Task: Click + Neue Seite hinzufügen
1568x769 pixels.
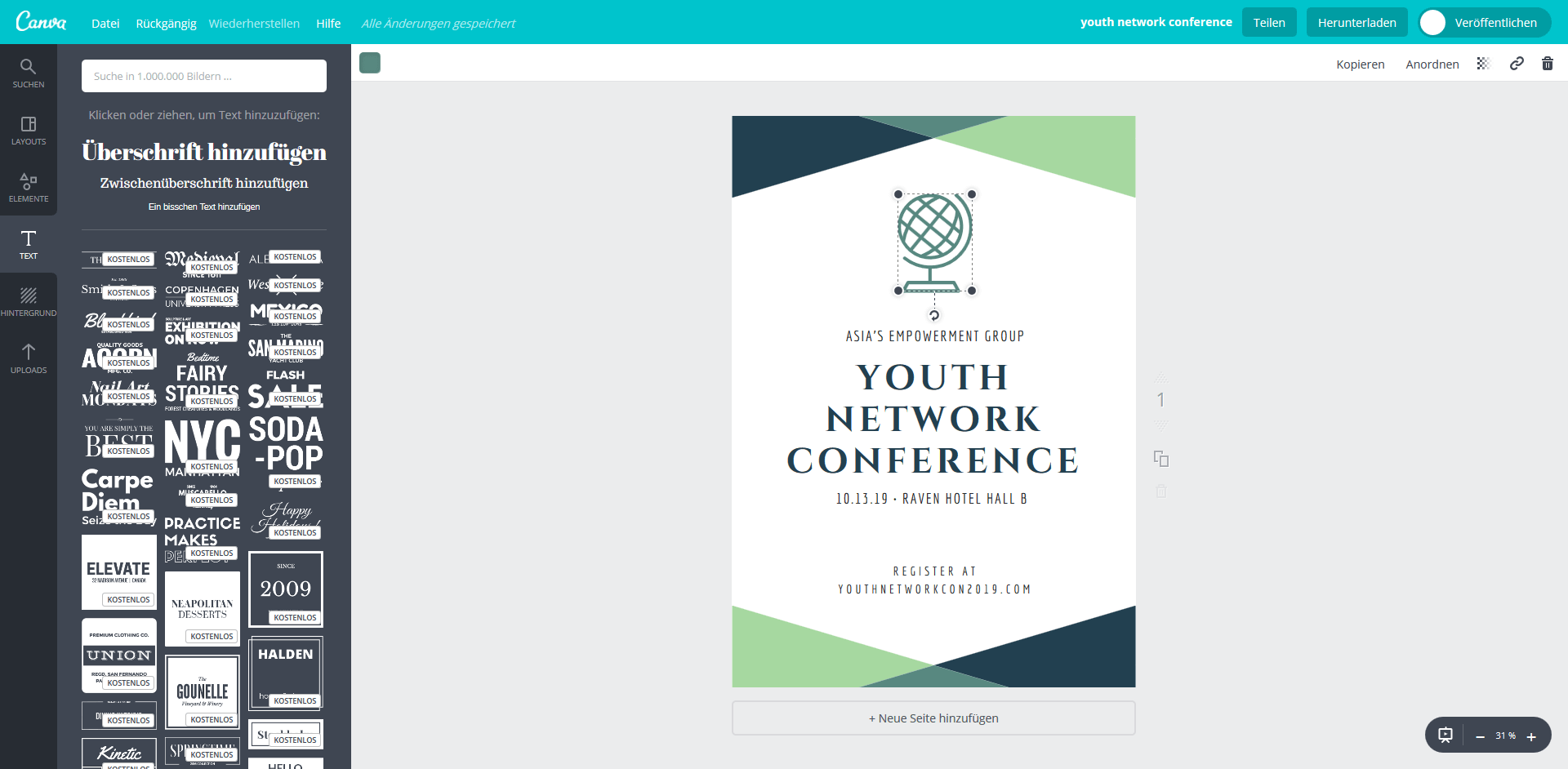Action: [933, 718]
